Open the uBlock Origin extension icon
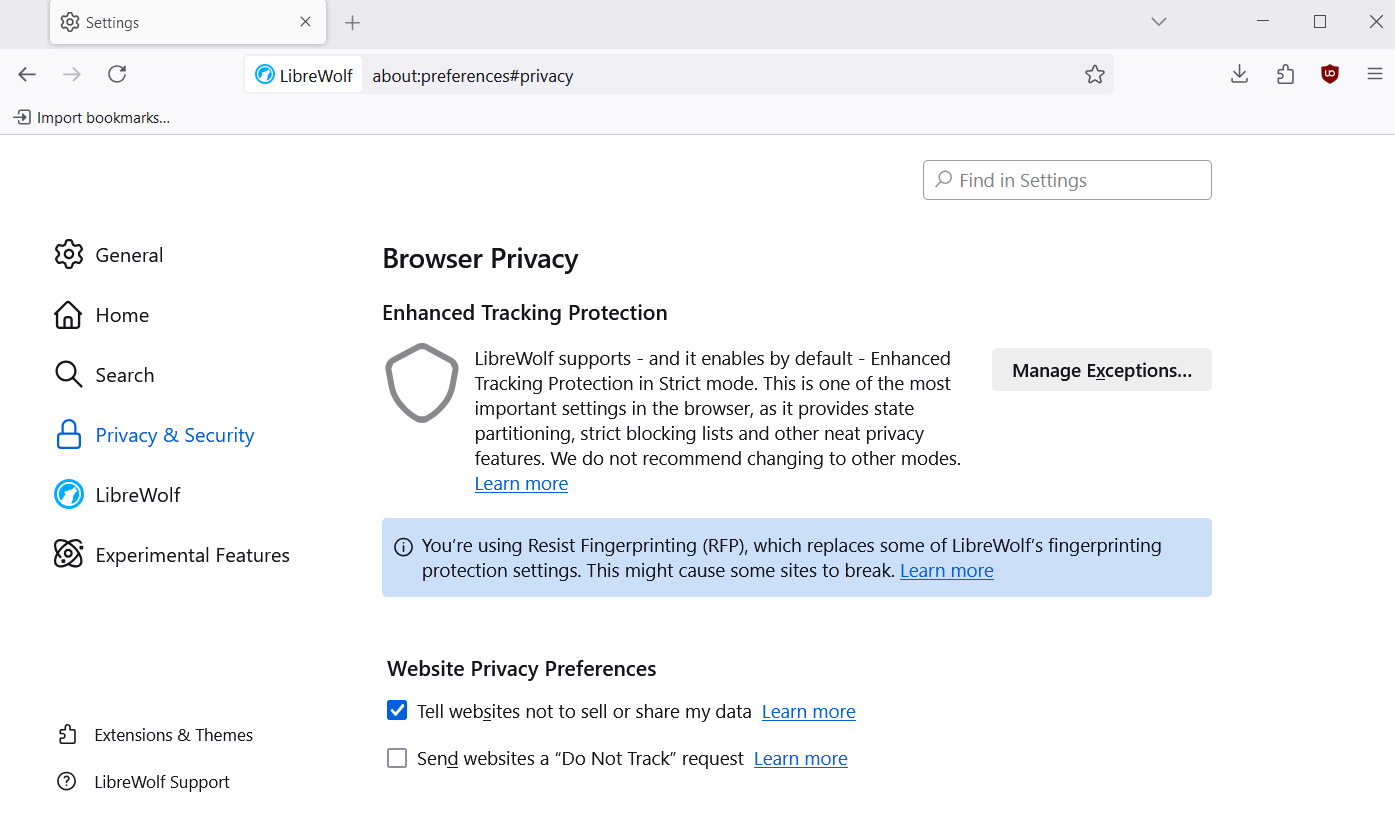Screen dimensions: 1395x837 (x=1330, y=74)
